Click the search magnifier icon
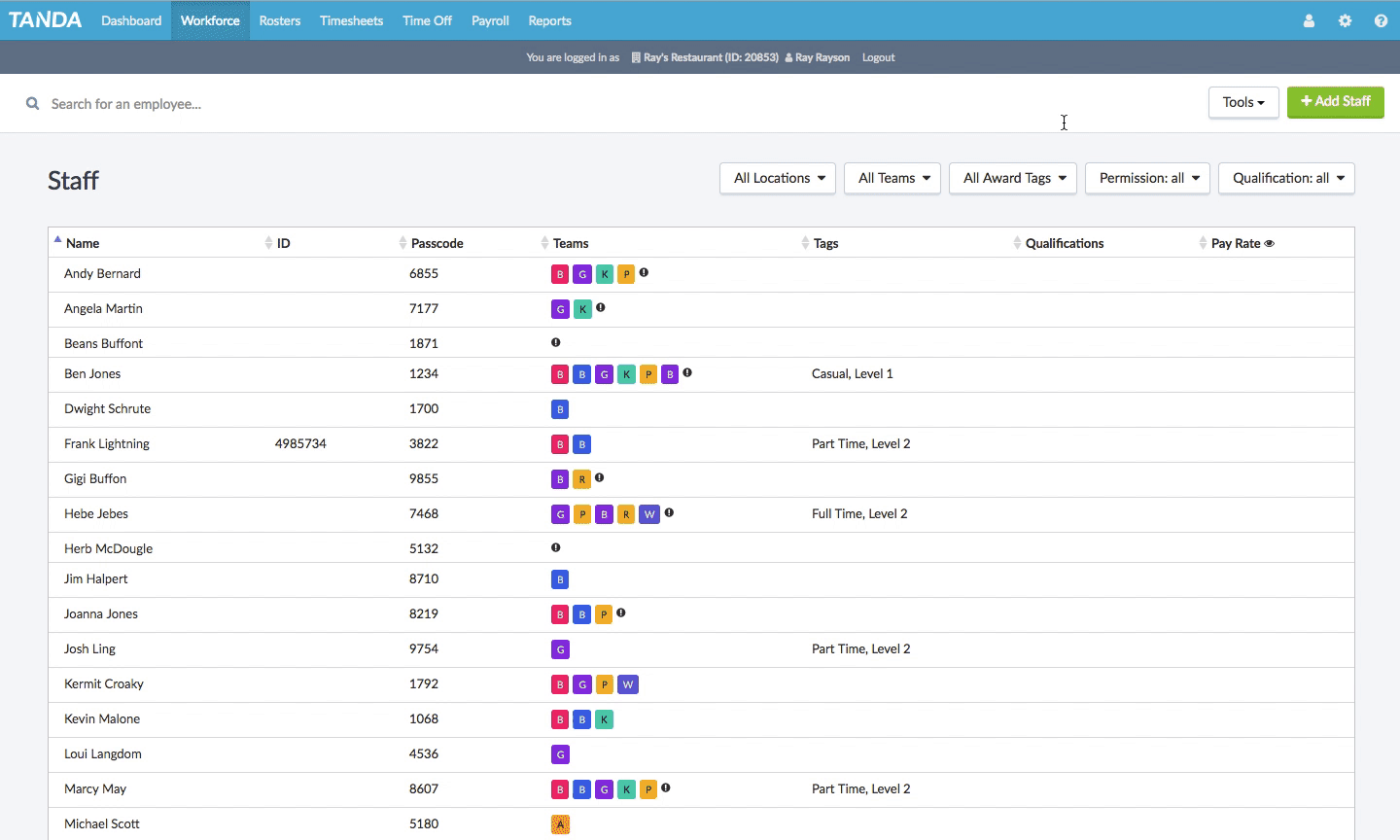 tap(32, 104)
